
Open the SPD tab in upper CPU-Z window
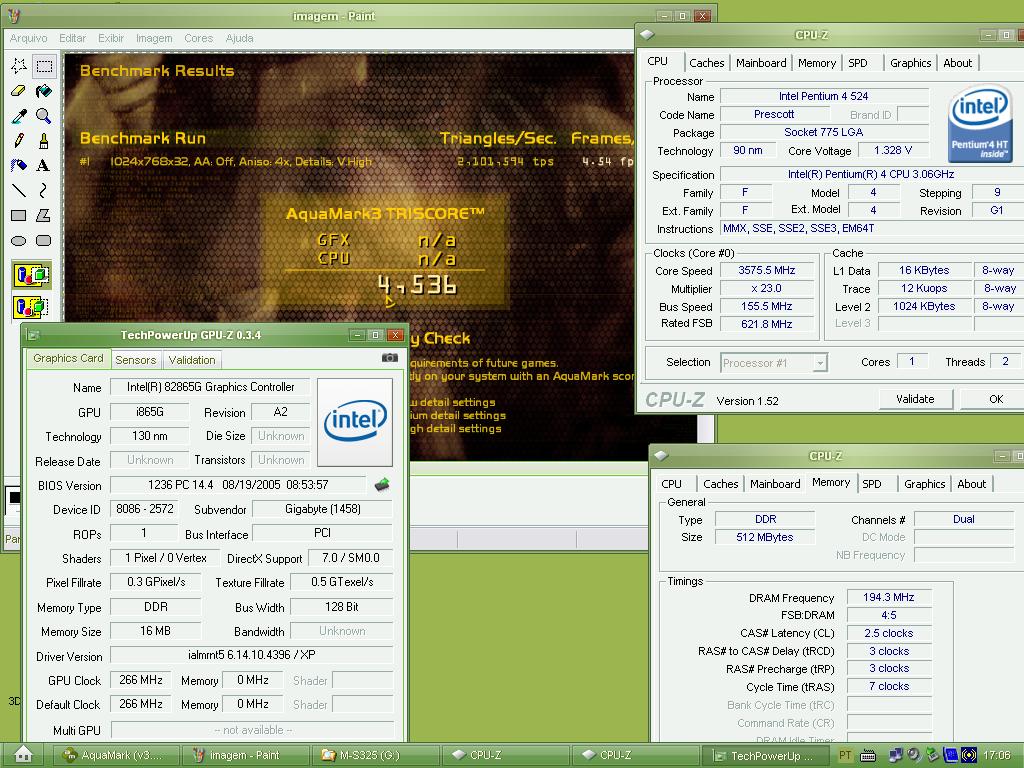click(x=857, y=63)
